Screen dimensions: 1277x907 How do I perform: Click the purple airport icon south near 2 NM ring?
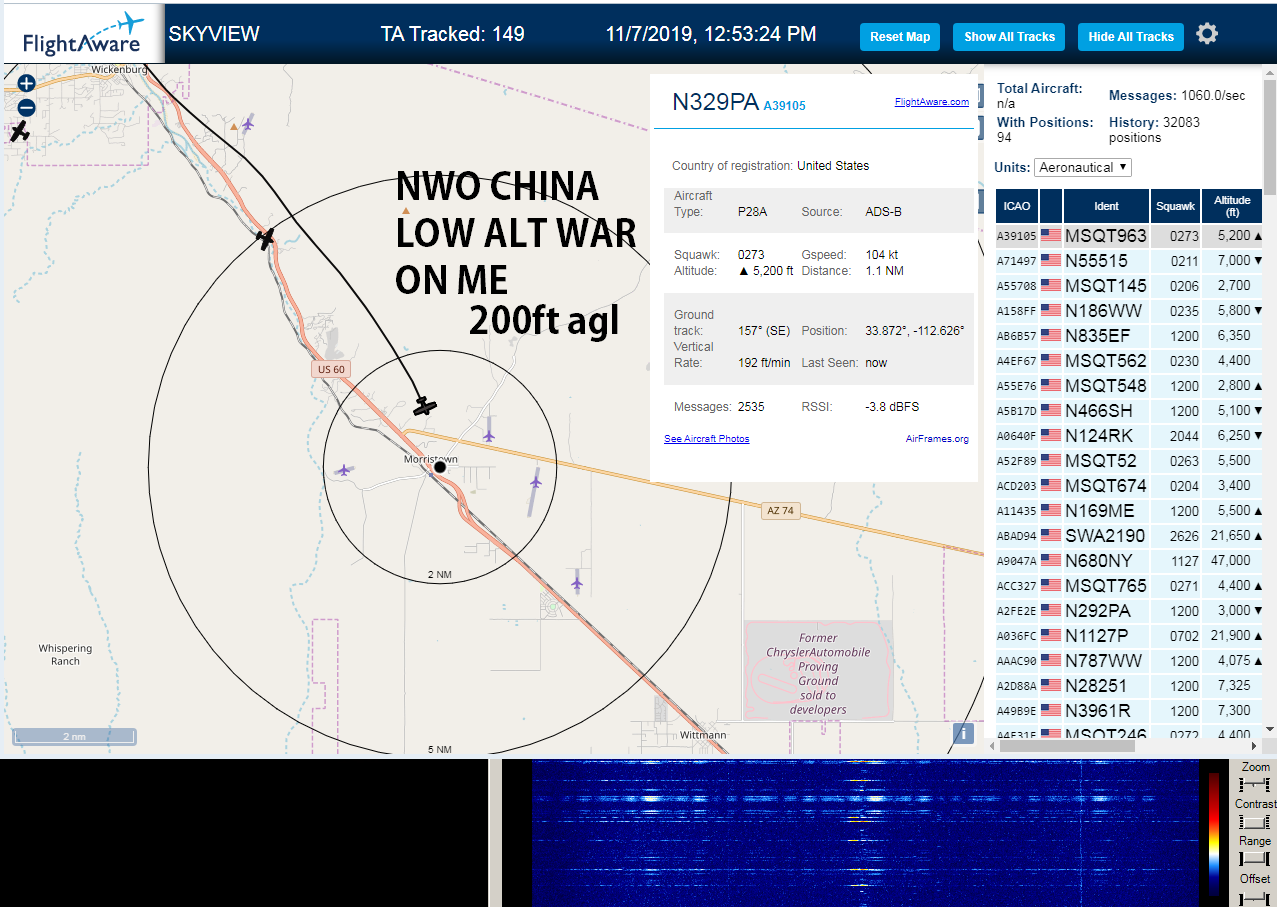click(576, 581)
